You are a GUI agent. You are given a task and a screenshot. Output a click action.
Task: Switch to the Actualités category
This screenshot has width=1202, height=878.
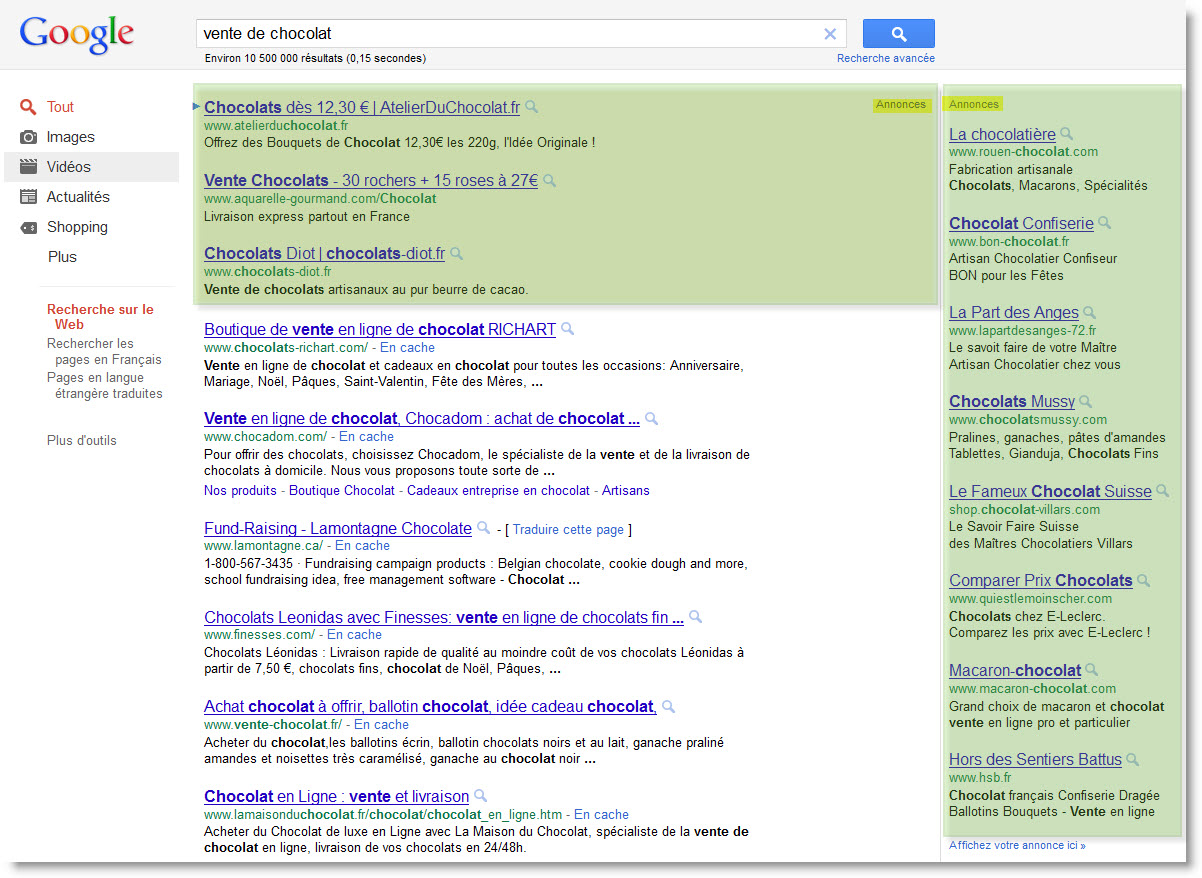click(78, 197)
